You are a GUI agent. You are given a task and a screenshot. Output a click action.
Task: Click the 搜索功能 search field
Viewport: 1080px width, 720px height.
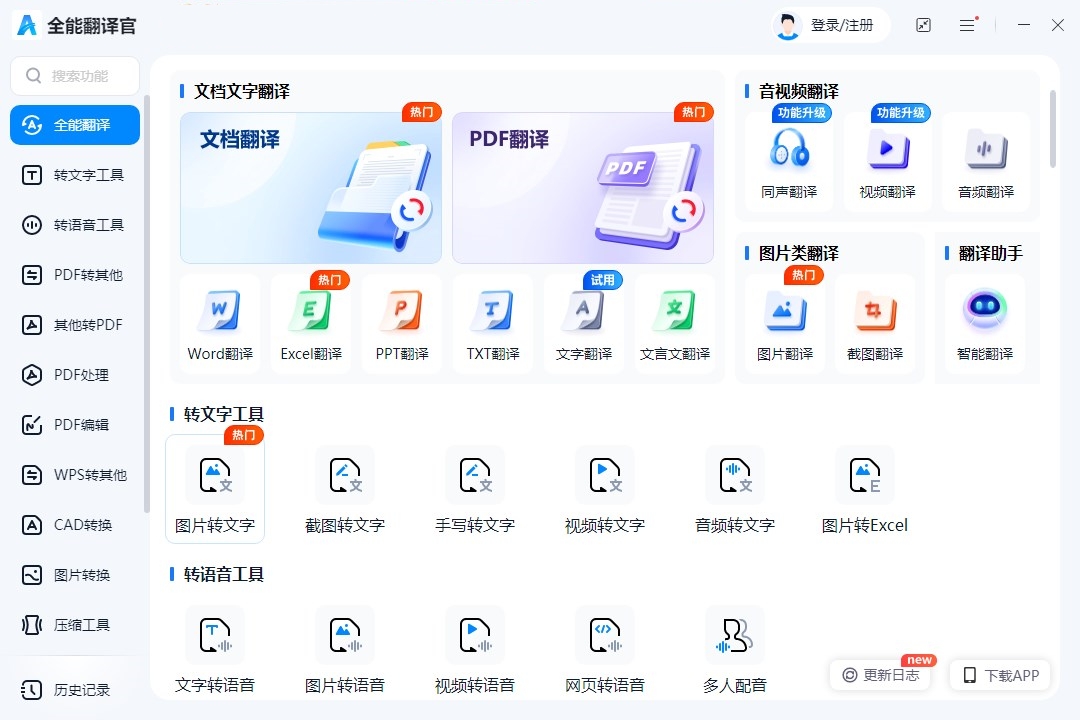(75, 76)
